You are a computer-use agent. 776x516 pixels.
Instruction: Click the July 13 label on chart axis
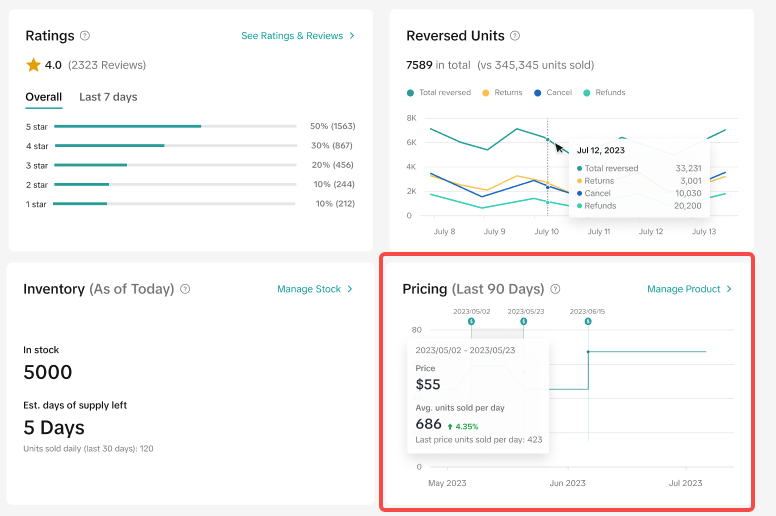point(703,231)
